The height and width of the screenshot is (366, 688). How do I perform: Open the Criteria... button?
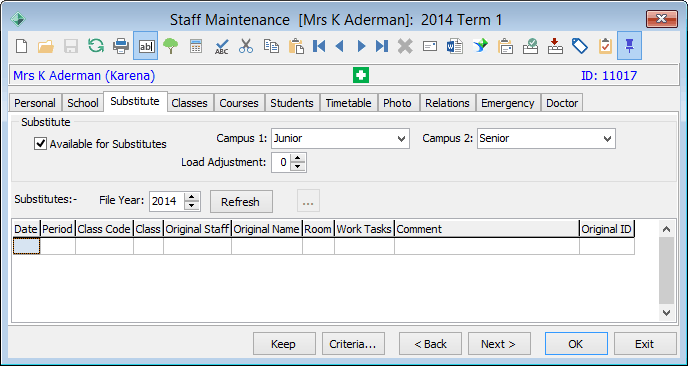tap(353, 344)
